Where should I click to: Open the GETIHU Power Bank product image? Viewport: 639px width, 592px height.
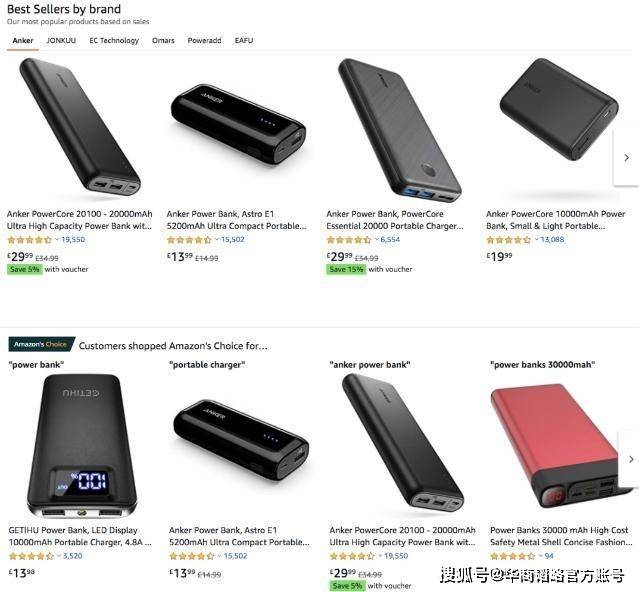coord(81,446)
